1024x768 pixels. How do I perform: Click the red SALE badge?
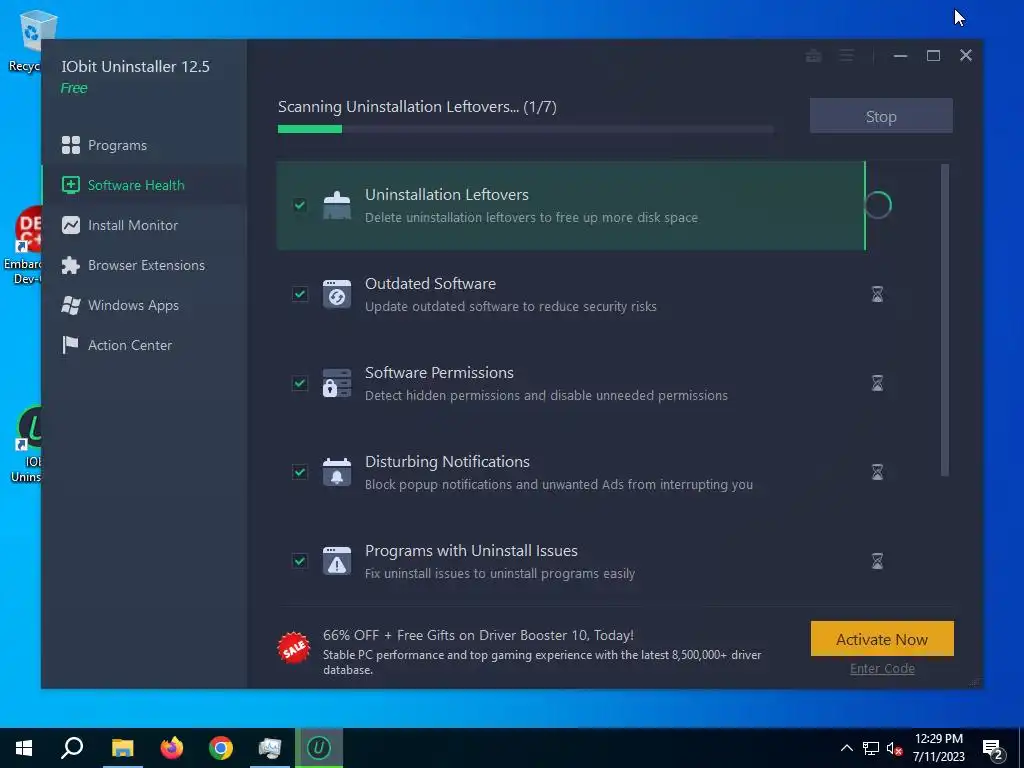click(294, 647)
